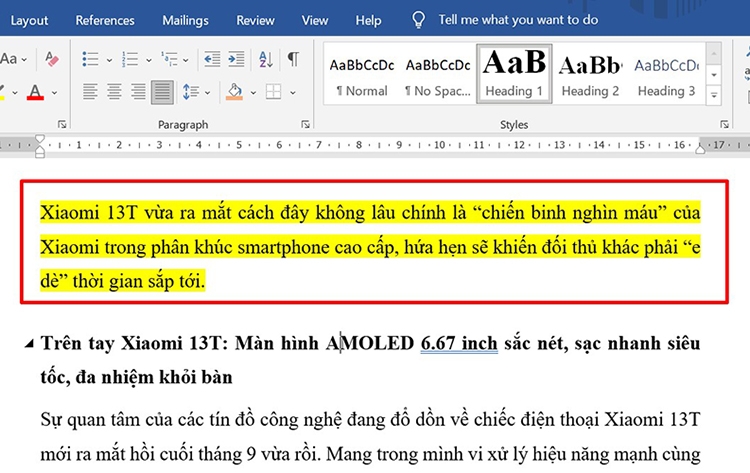
Task: Open the Layout tab
Action: (29, 20)
